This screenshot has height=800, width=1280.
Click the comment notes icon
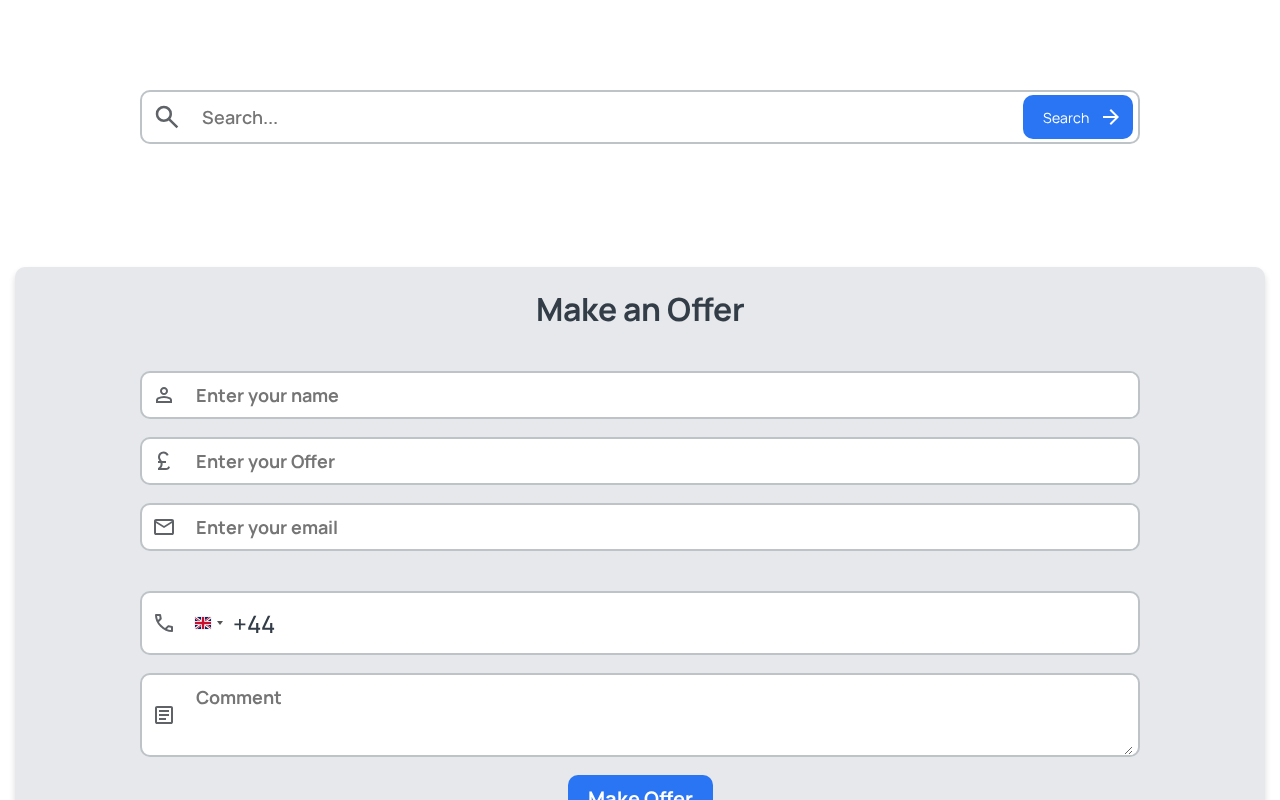tap(164, 715)
